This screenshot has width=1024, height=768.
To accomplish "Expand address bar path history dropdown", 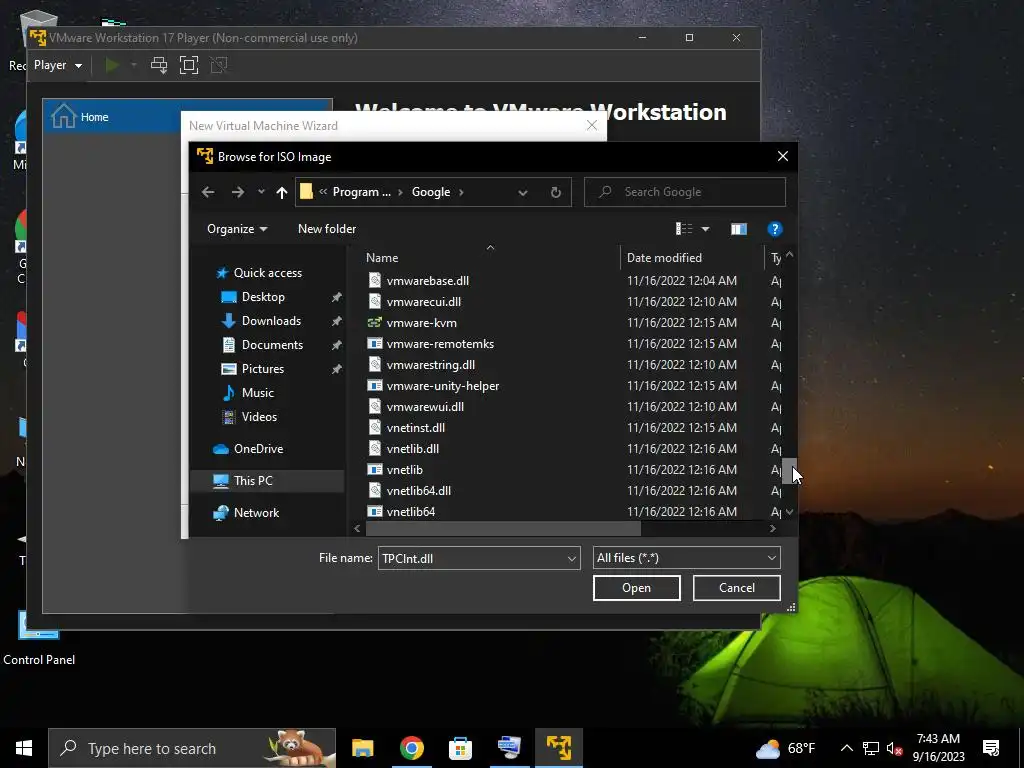I will click(522, 192).
